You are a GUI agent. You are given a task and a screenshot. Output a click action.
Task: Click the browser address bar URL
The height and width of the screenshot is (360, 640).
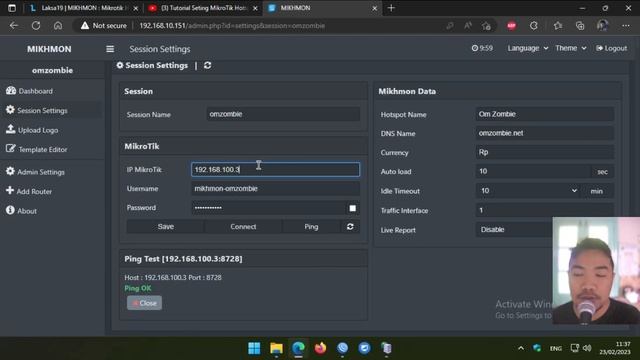pyautogui.click(x=232, y=26)
